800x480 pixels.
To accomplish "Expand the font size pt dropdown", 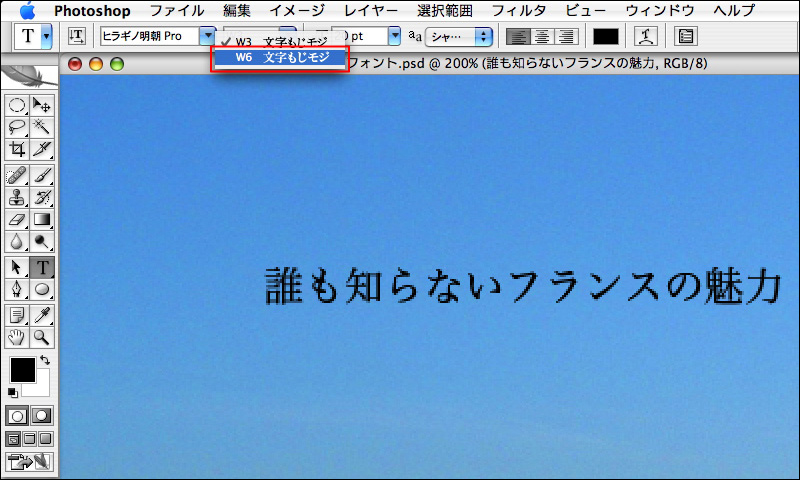I will [x=395, y=36].
